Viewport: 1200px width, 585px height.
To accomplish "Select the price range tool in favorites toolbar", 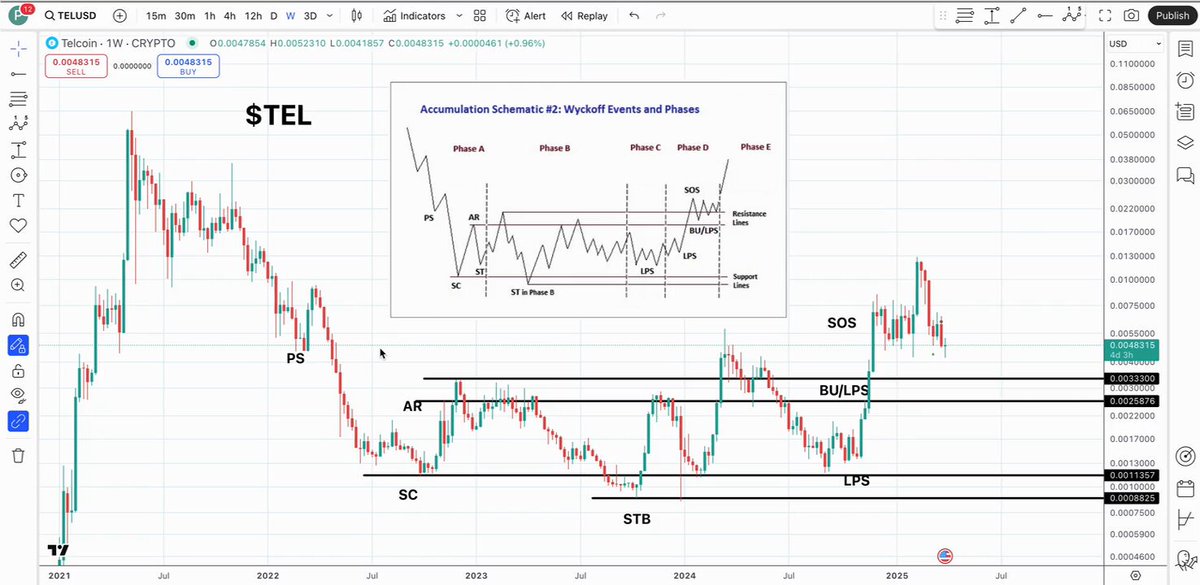I will [991, 16].
